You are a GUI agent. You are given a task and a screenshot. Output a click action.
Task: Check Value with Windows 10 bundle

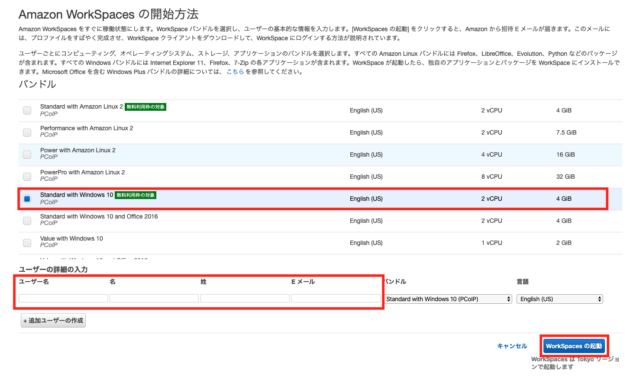[x=27, y=243]
